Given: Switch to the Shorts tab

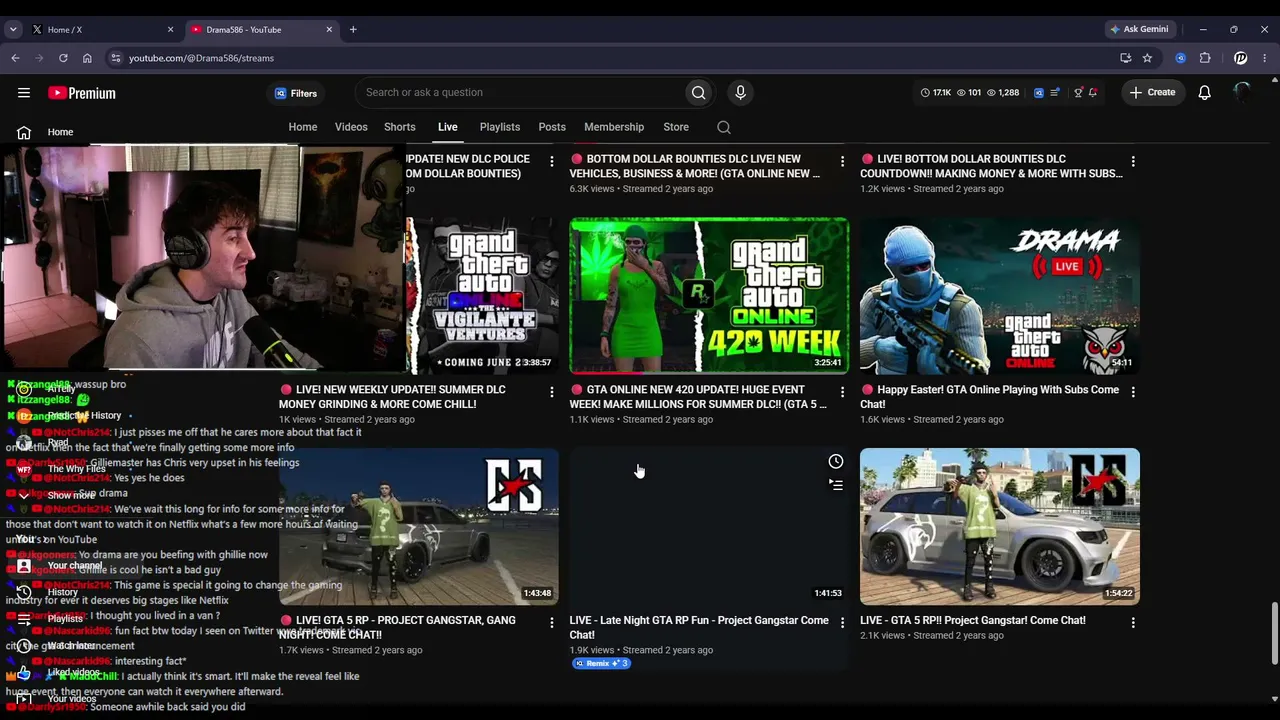Looking at the screenshot, I should pos(400,127).
